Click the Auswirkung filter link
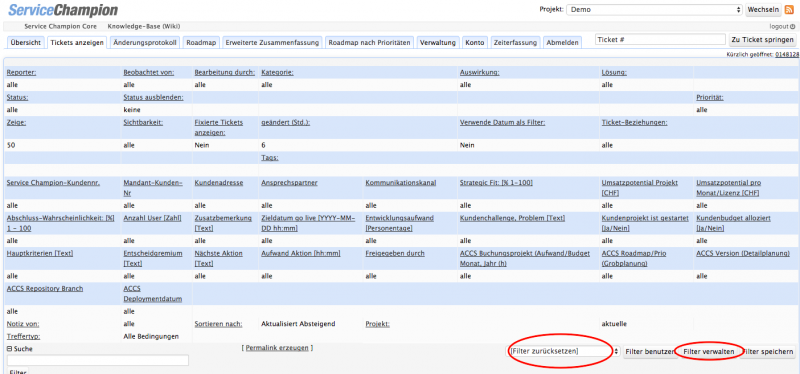Screen dimensions: 800x374 tap(479, 72)
